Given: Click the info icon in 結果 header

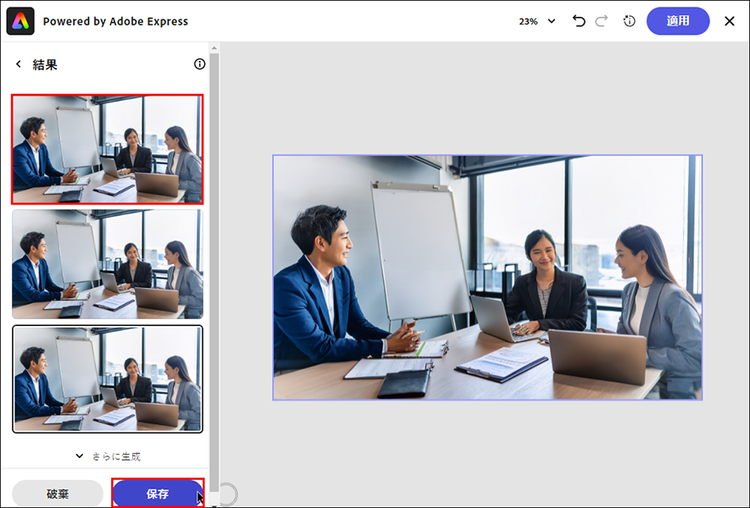Looking at the screenshot, I should [x=199, y=64].
